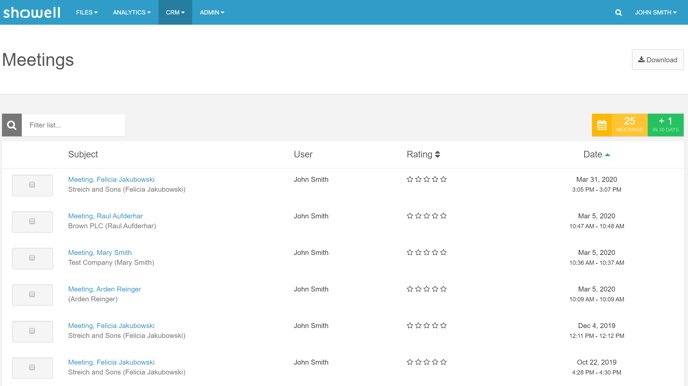Open the CRM dropdown menu
This screenshot has width=688, height=386.
pos(175,12)
